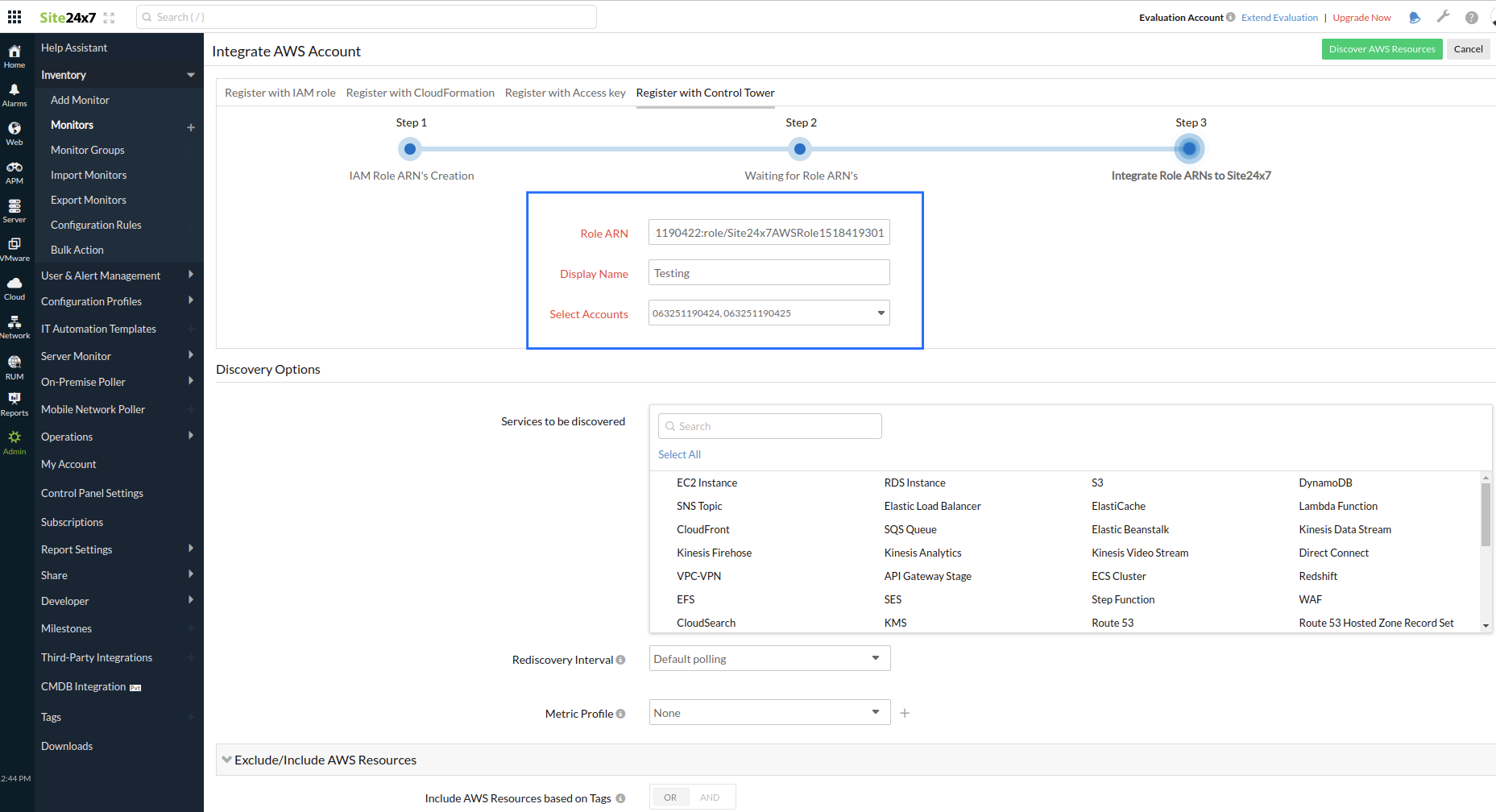Open the Cloud section icon
Viewport: 1496px width, 812px height.
click(15, 288)
